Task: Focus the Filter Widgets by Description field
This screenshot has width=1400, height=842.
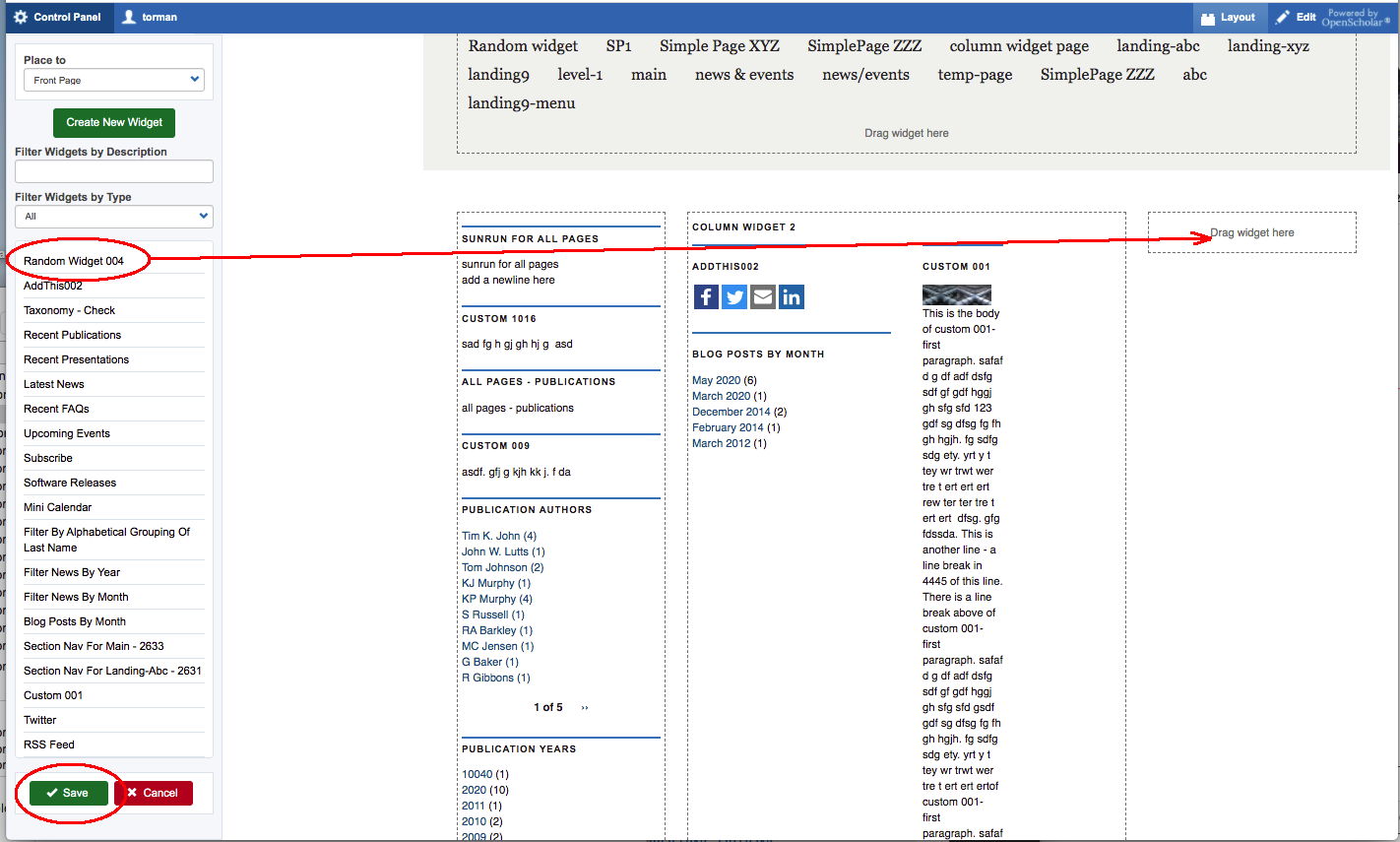Action: coord(113,171)
